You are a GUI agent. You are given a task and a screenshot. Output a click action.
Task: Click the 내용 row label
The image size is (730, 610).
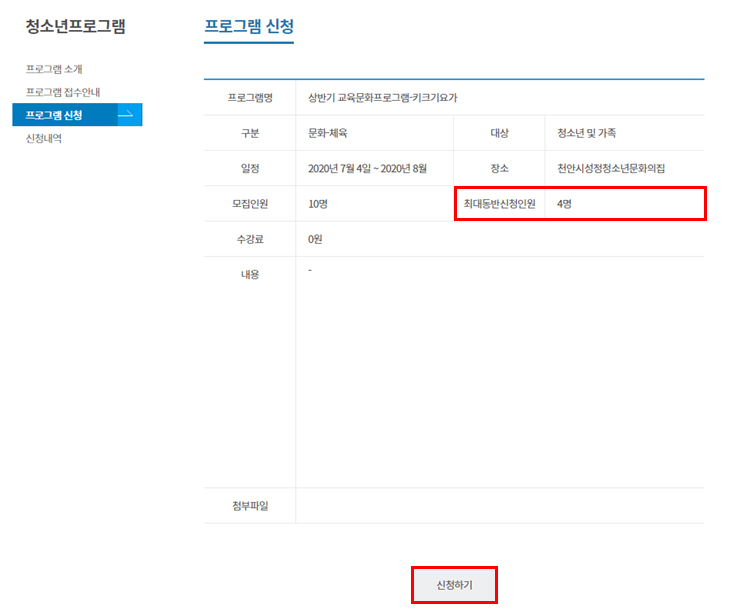coord(250,275)
